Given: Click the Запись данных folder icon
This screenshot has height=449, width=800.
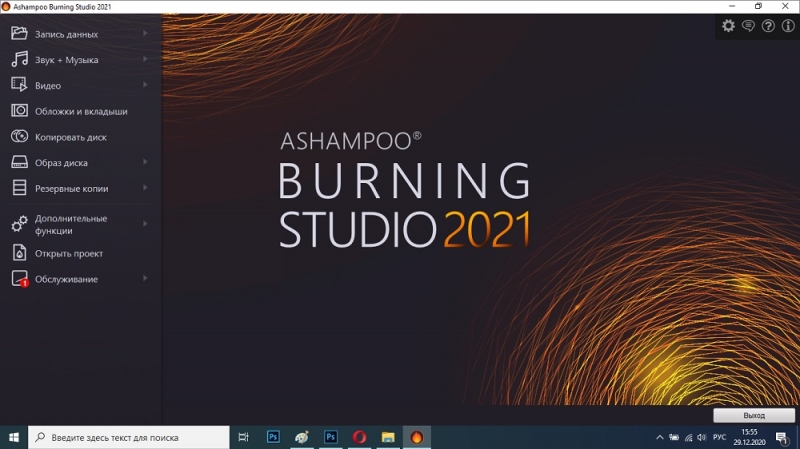Looking at the screenshot, I should [x=19, y=34].
